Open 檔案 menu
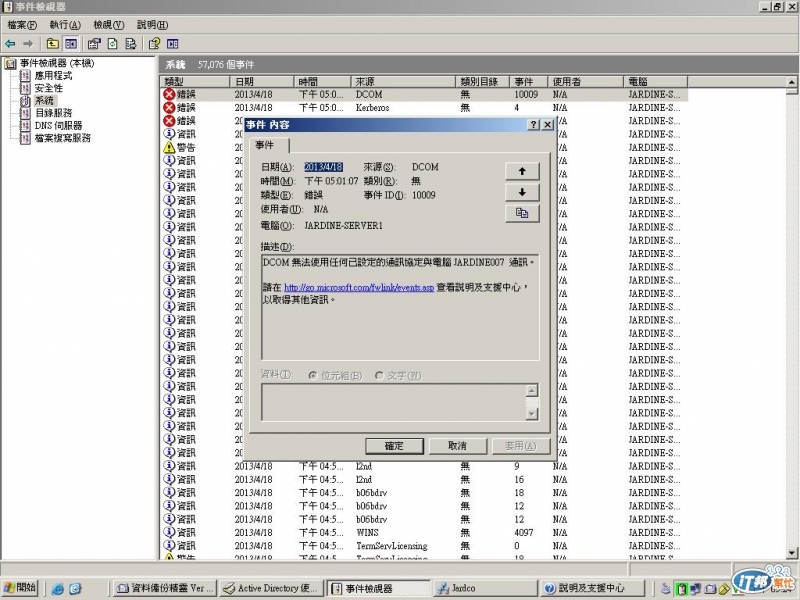 [x=22, y=25]
